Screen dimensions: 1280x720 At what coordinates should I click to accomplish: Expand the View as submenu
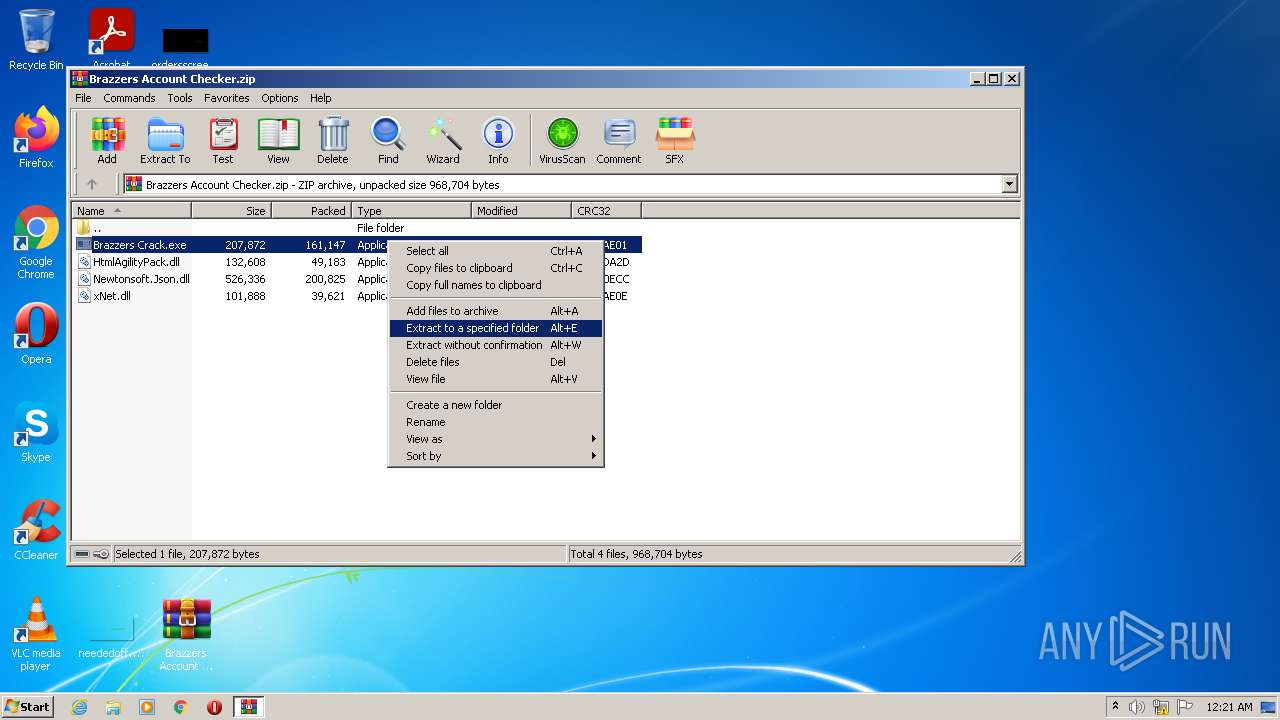point(496,439)
